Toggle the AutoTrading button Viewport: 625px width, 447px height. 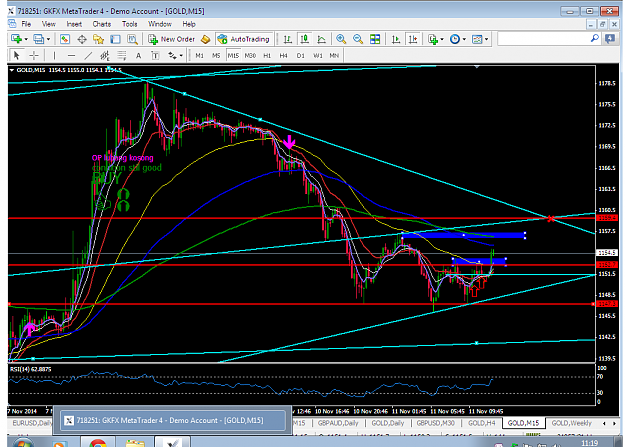[x=244, y=39]
